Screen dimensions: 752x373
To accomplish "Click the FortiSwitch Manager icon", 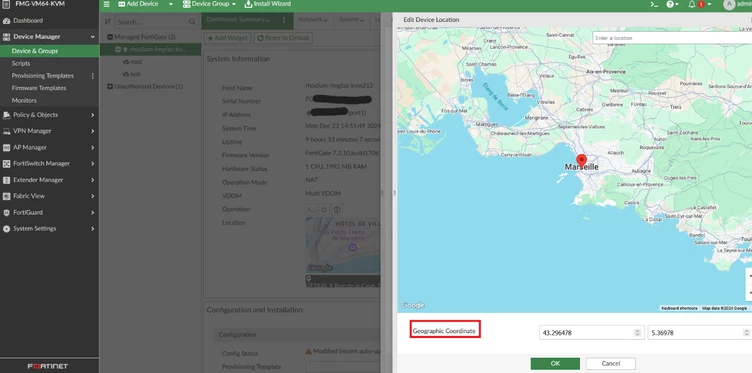I will 6,163.
